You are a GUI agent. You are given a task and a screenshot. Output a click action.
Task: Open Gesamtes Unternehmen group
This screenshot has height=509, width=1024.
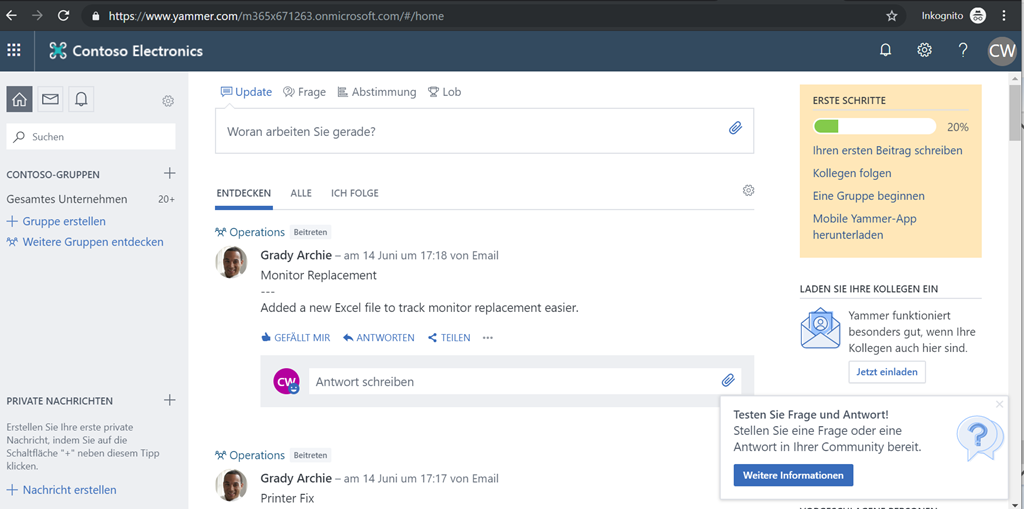click(x=67, y=199)
